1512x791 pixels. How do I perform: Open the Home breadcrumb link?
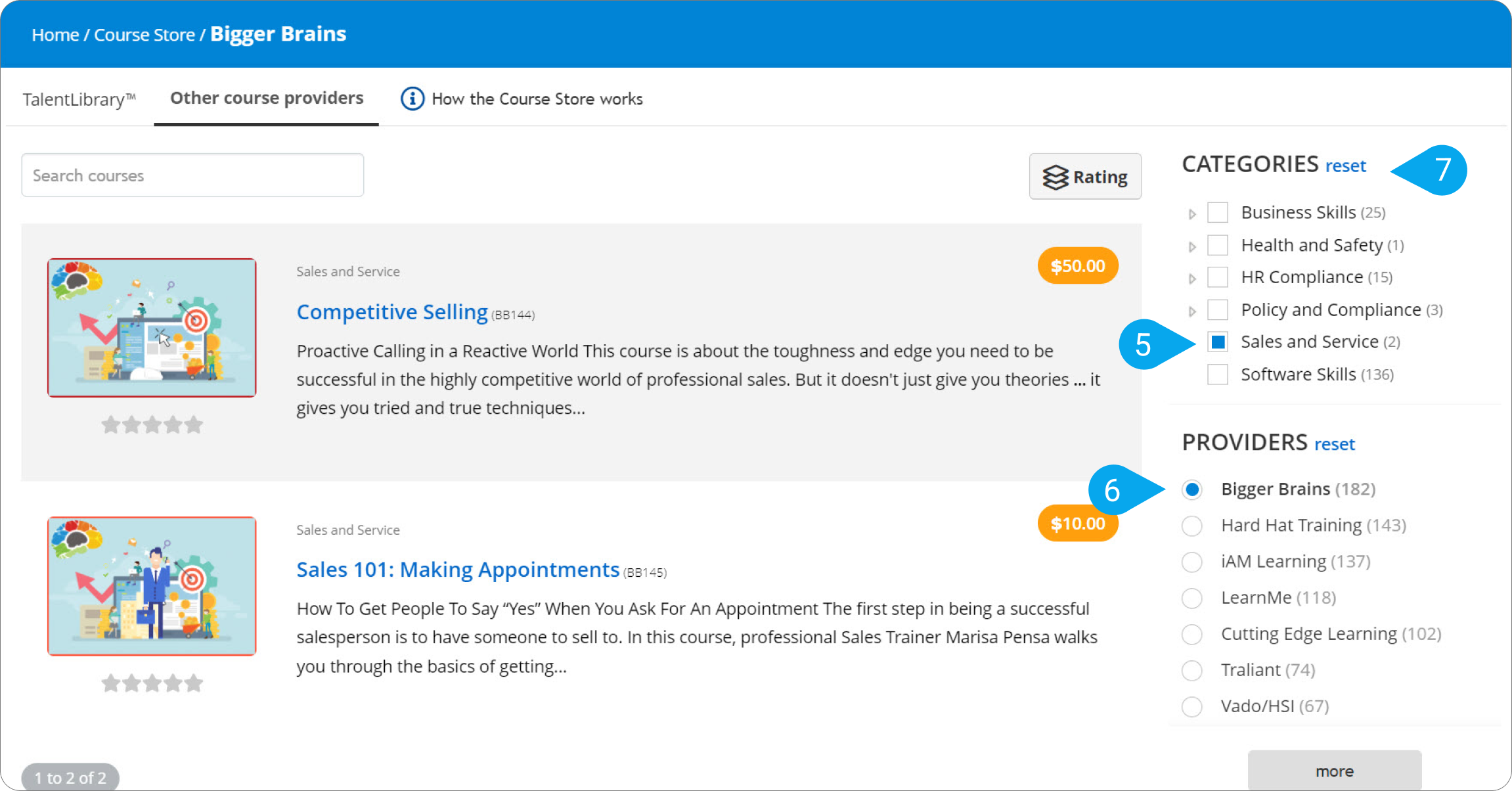click(x=55, y=34)
